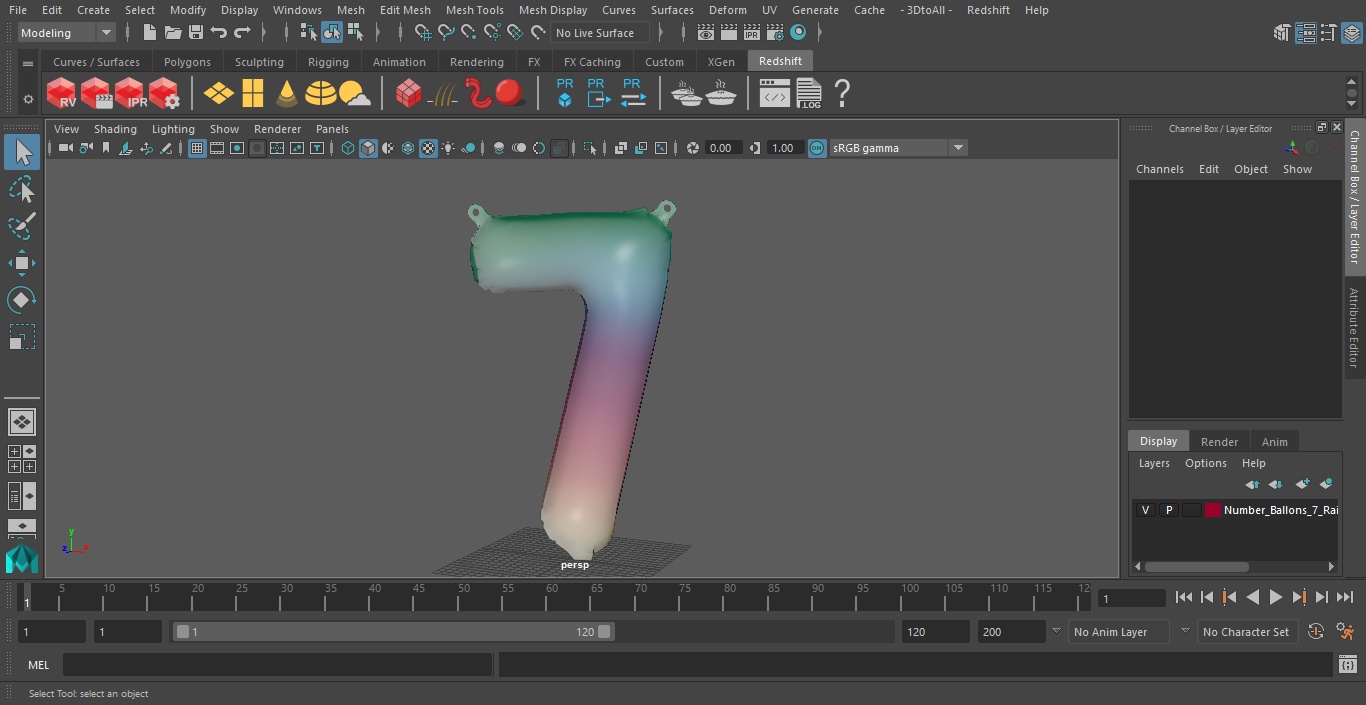Play animation forward button
Viewport: 1366px width, 705px height.
pyautogui.click(x=1275, y=597)
